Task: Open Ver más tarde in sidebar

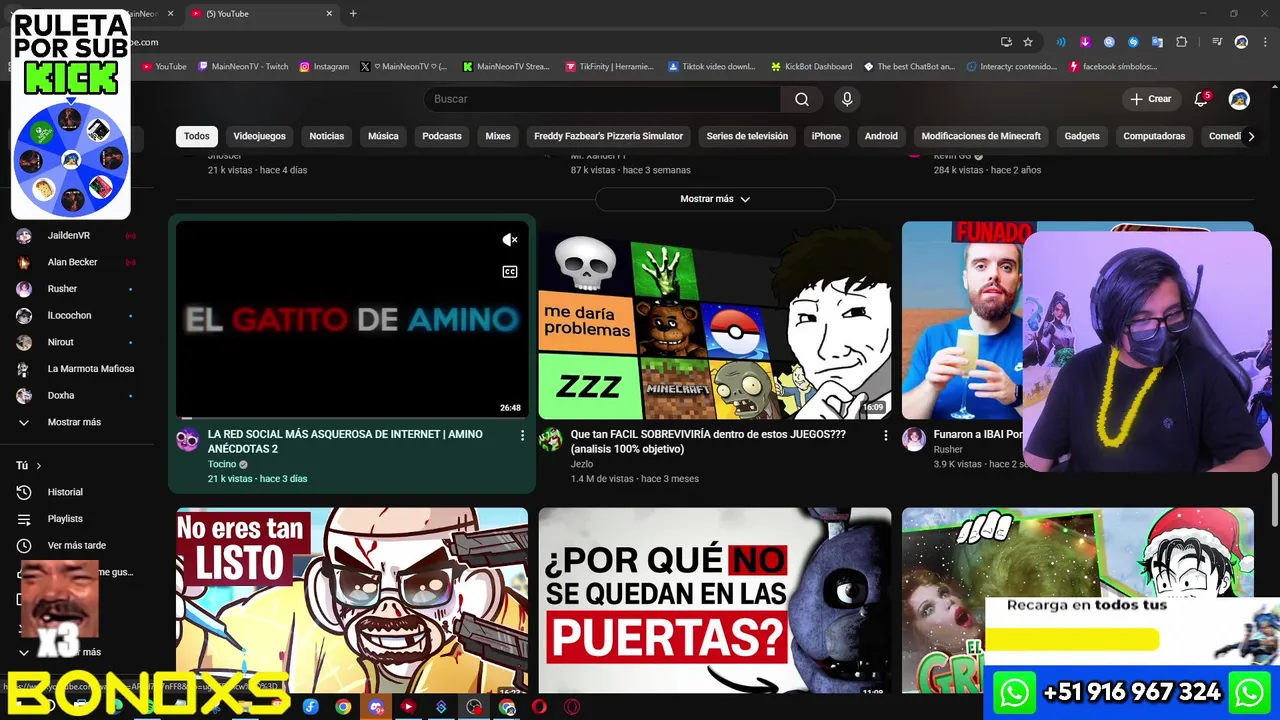Action: coord(76,545)
